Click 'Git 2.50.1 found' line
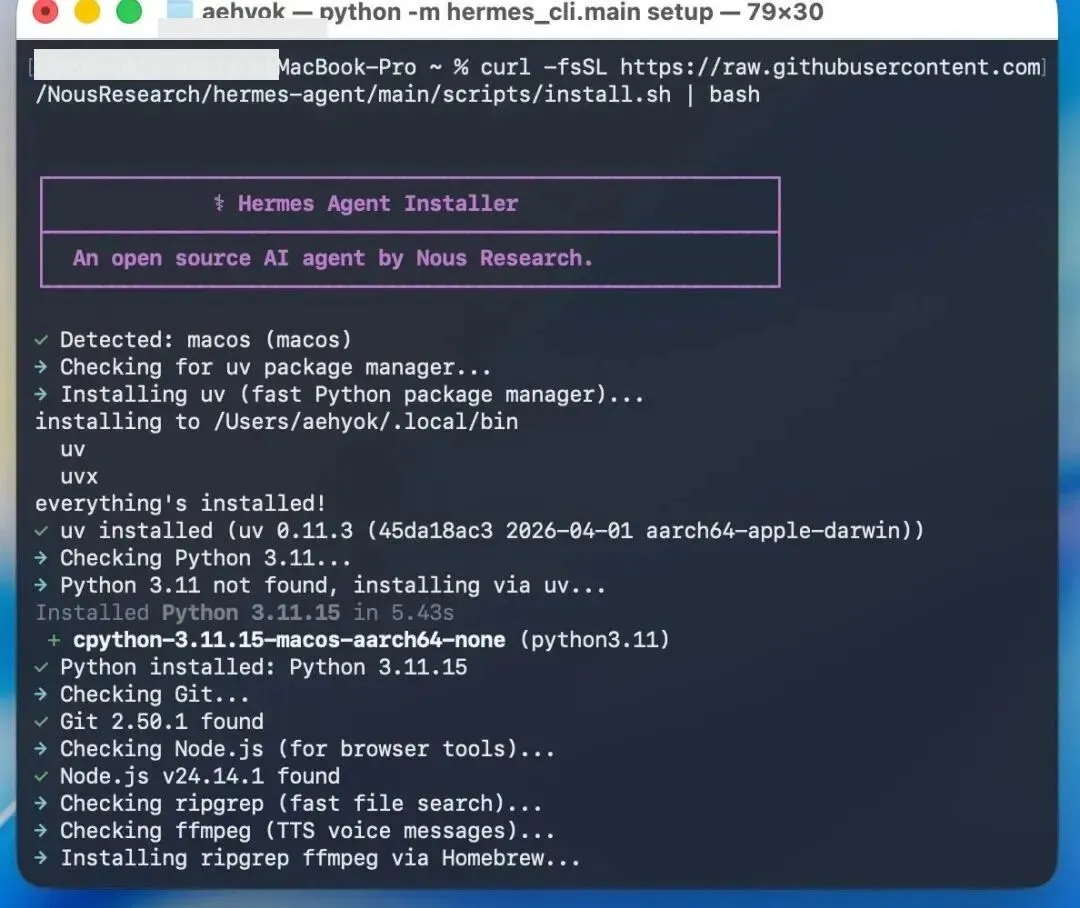 (x=162, y=721)
